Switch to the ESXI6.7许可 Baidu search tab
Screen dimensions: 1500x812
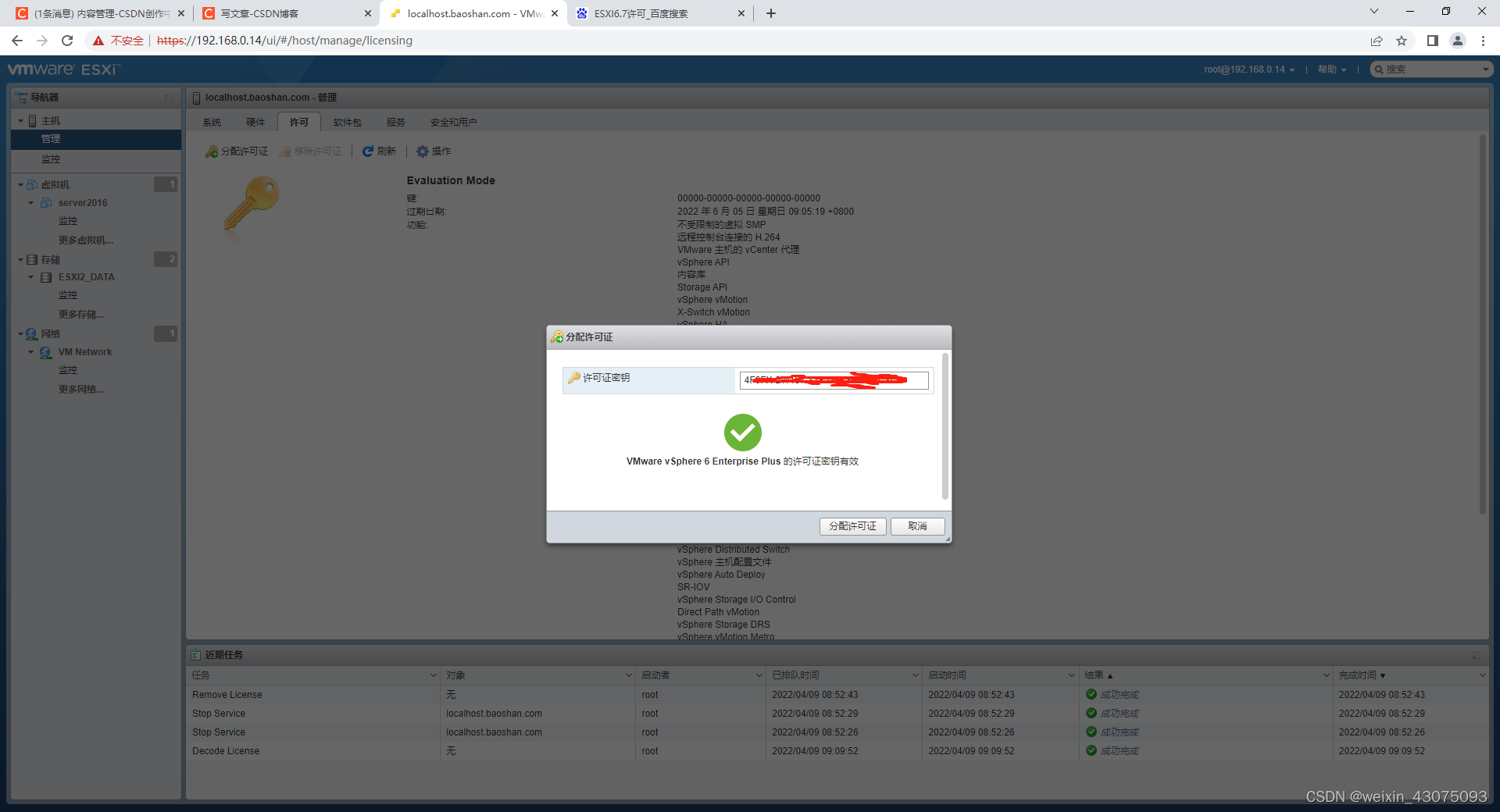click(660, 13)
